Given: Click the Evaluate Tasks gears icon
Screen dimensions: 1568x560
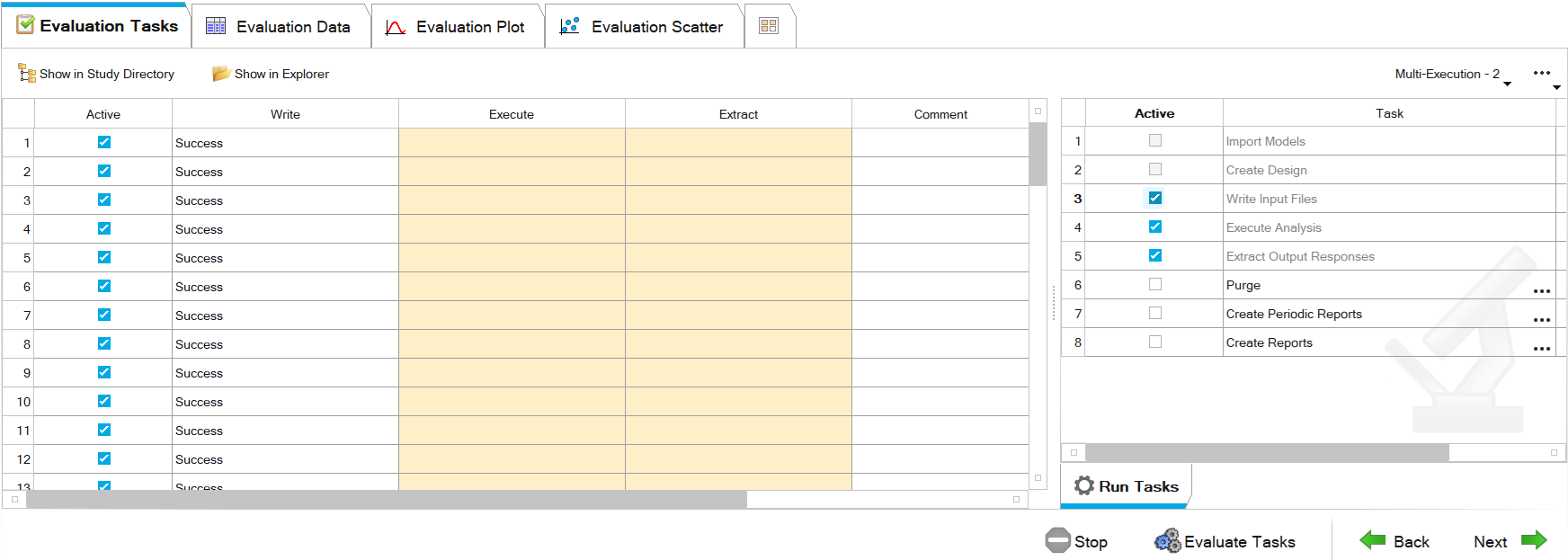Looking at the screenshot, I should click(x=1167, y=541).
